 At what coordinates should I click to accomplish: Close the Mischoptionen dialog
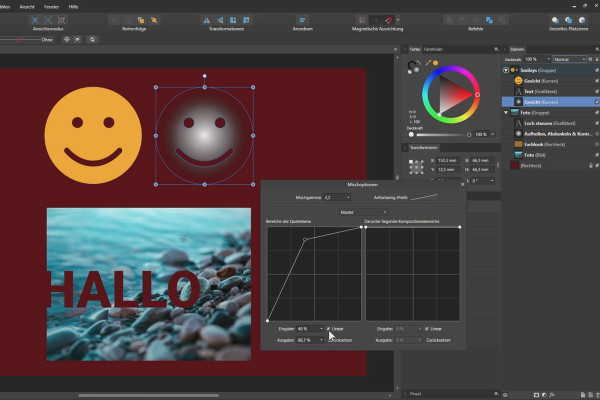(462, 184)
